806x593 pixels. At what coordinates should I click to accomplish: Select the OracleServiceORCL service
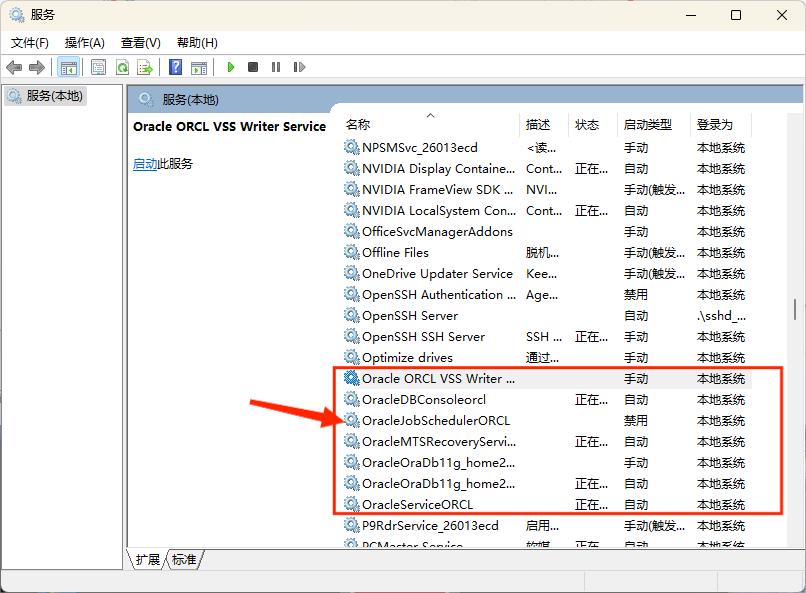(x=547, y=505)
